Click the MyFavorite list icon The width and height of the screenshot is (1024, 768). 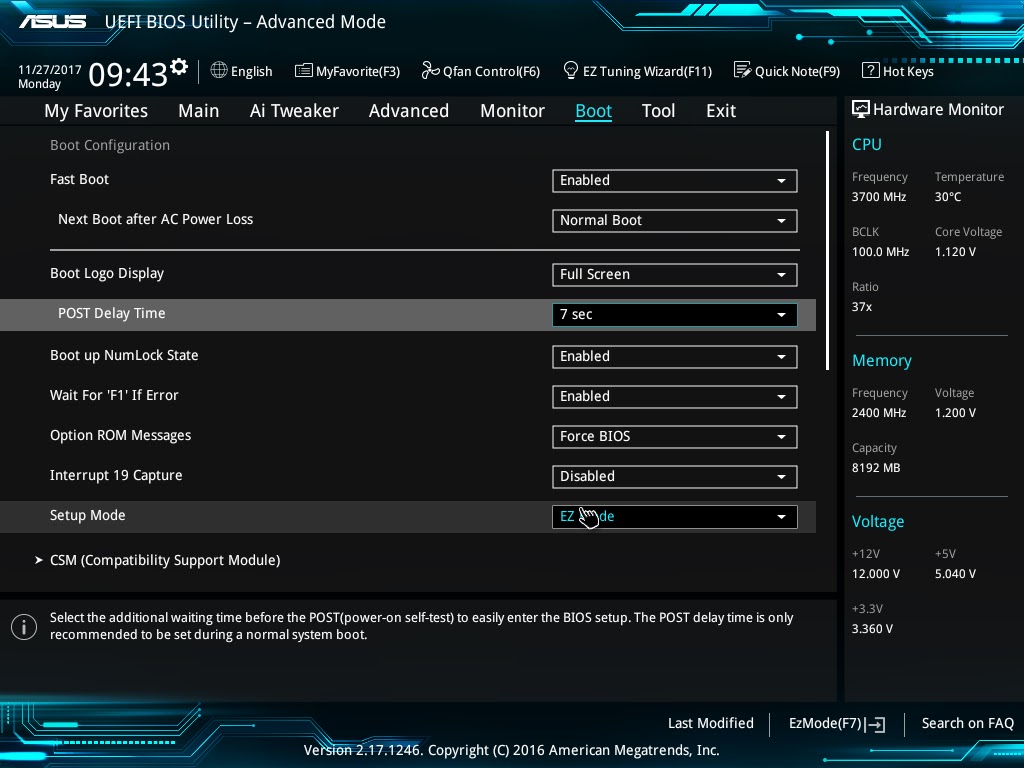(304, 71)
